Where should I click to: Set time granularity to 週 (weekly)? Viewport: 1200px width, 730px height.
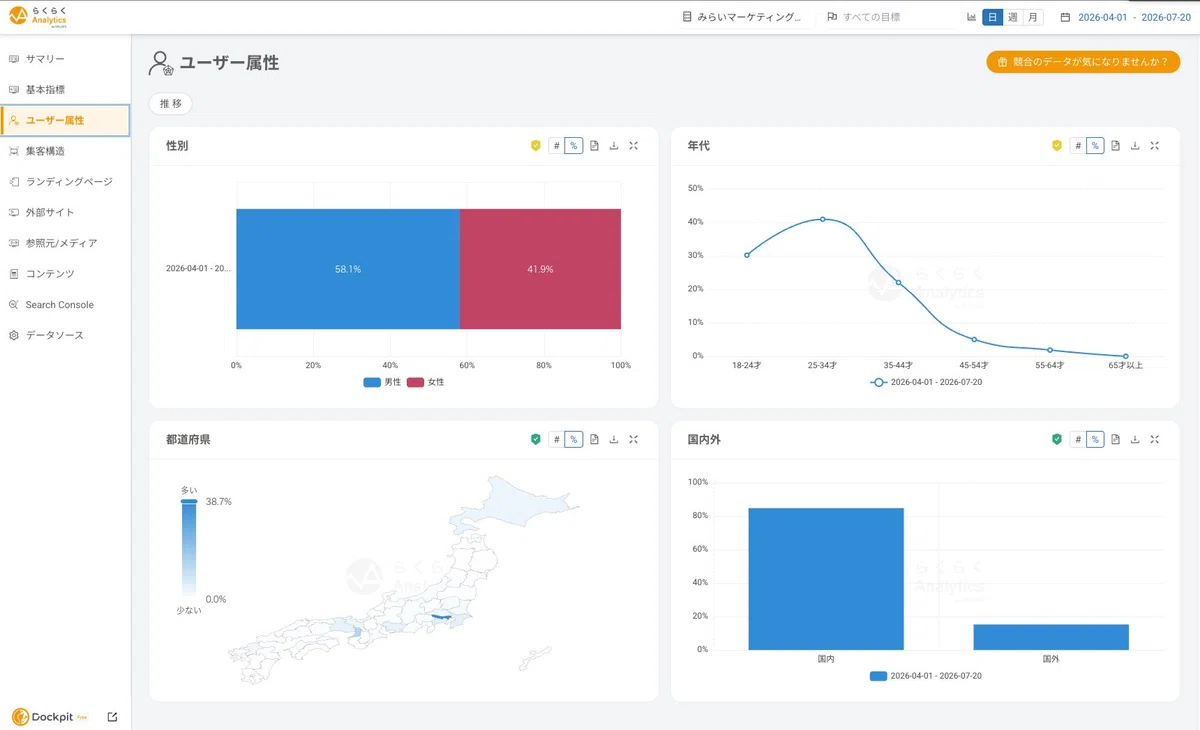pyautogui.click(x=1013, y=17)
